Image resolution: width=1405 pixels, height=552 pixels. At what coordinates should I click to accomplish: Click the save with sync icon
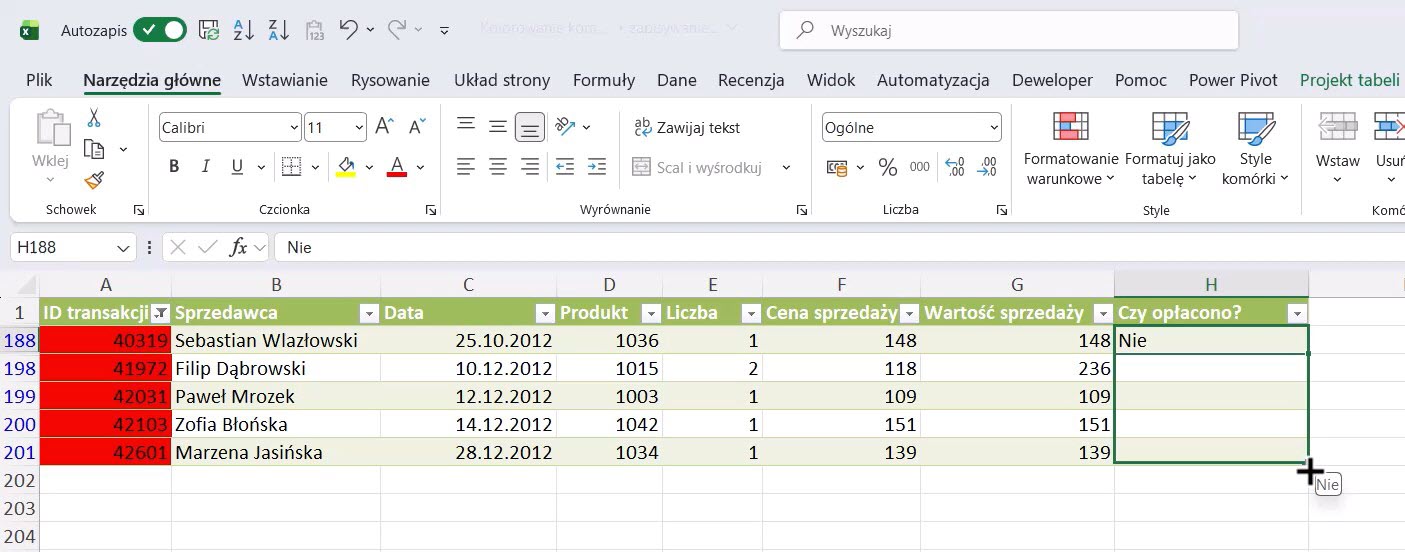209,30
